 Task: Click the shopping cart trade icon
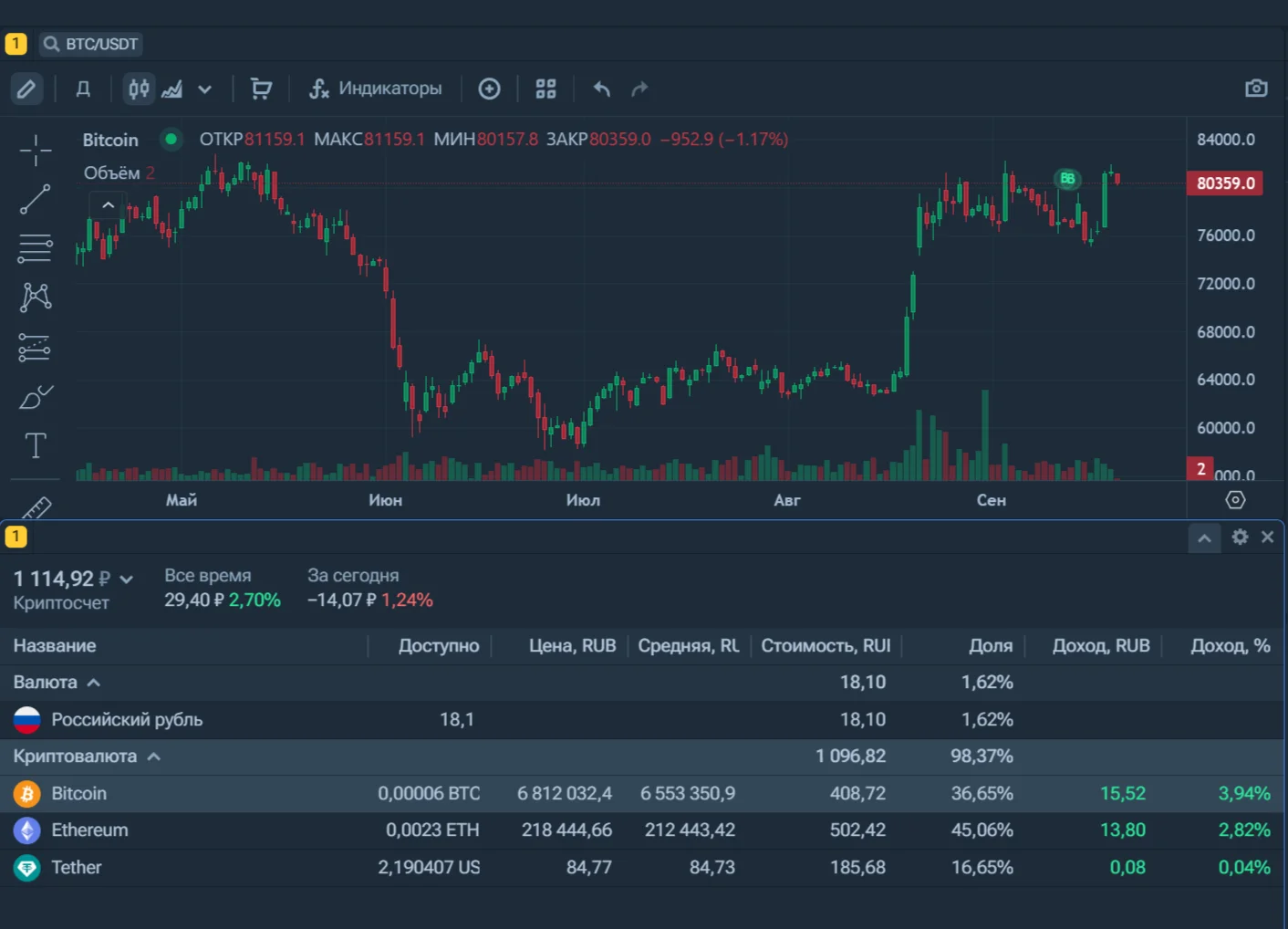tap(261, 89)
